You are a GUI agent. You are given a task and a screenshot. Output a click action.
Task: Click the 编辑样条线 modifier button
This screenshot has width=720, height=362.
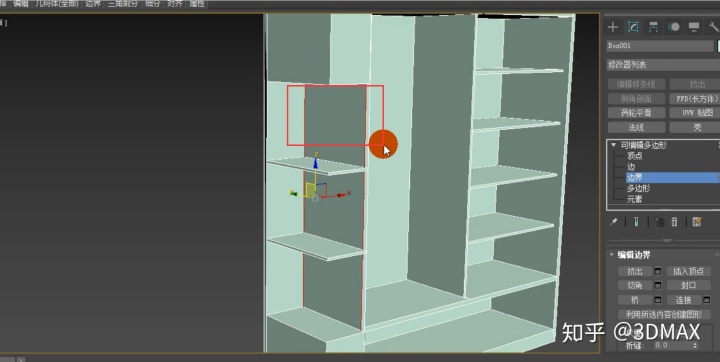pyautogui.click(x=636, y=85)
